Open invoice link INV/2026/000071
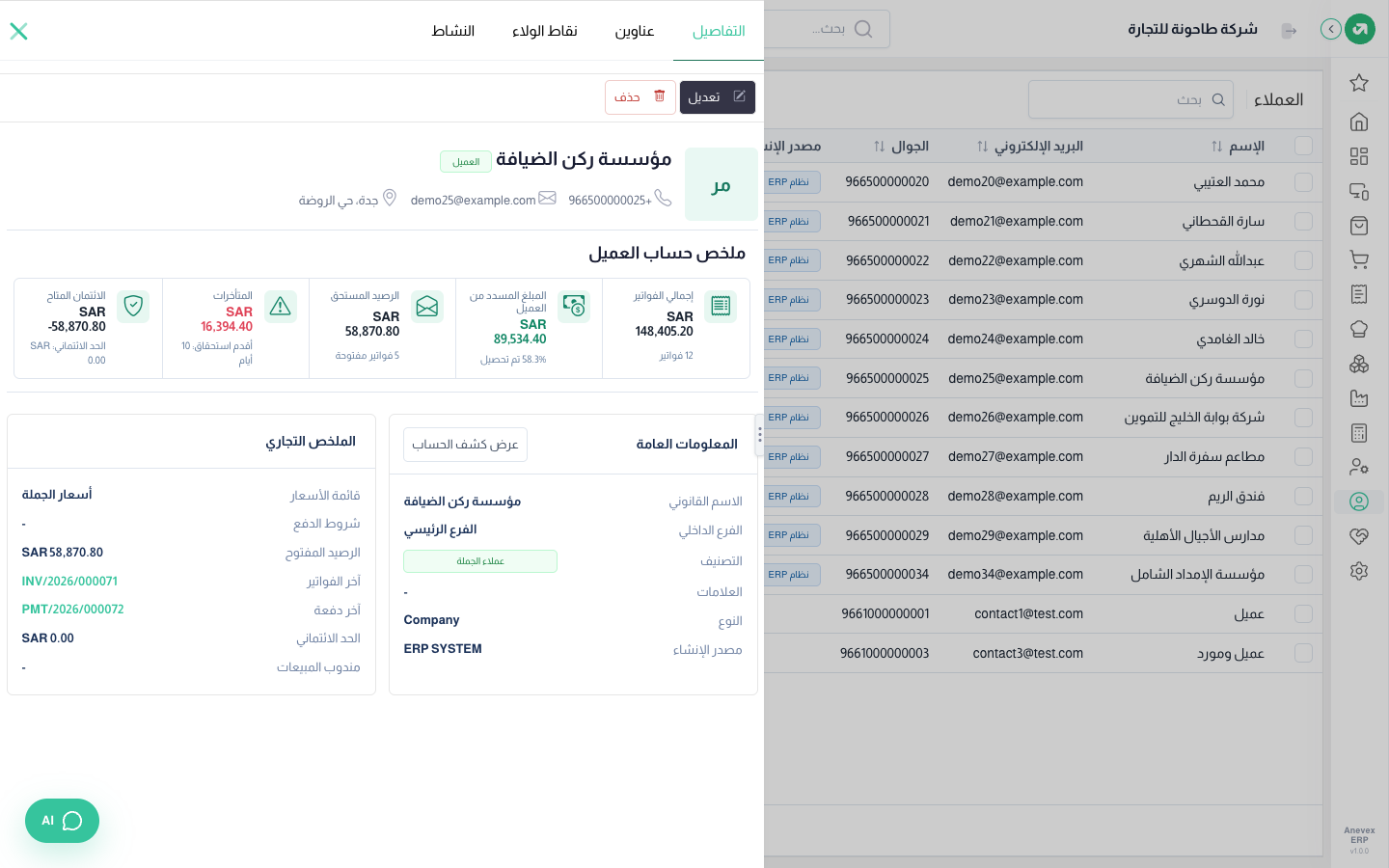 tap(69, 582)
